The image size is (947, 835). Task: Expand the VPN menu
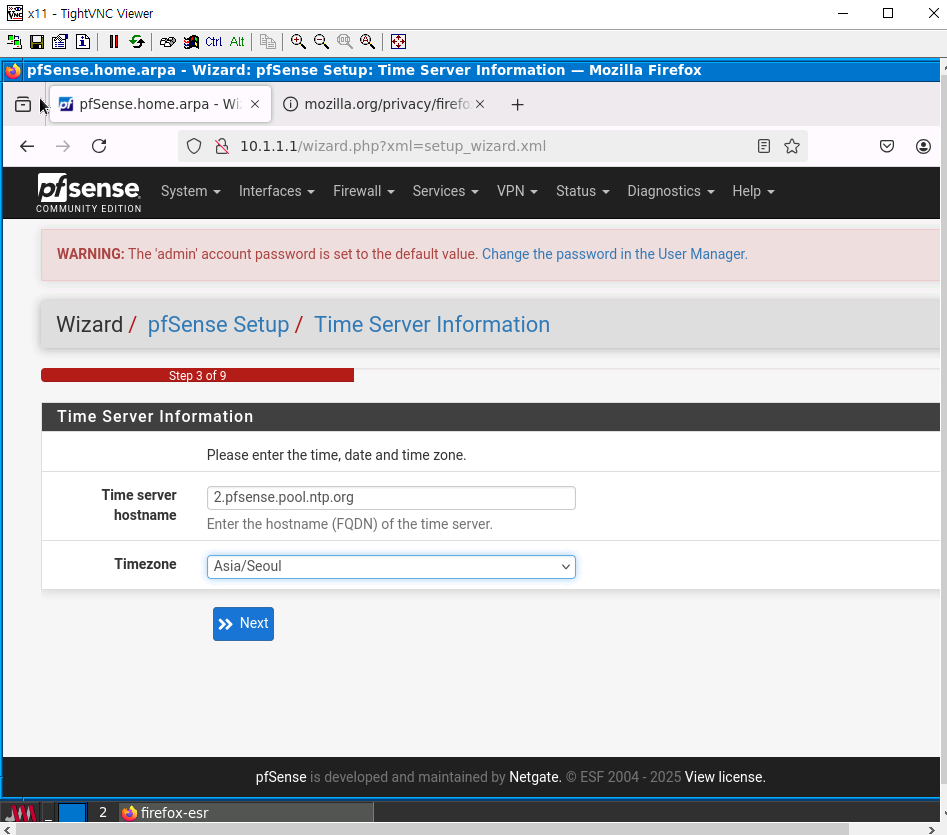click(517, 191)
